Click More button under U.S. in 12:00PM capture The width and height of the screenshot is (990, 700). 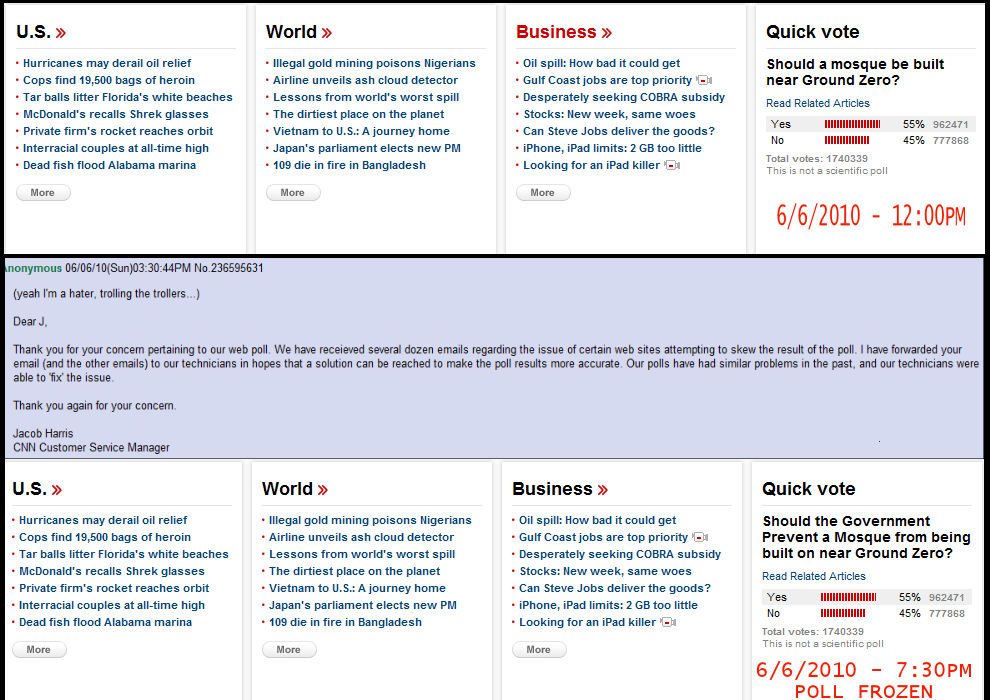point(43,193)
